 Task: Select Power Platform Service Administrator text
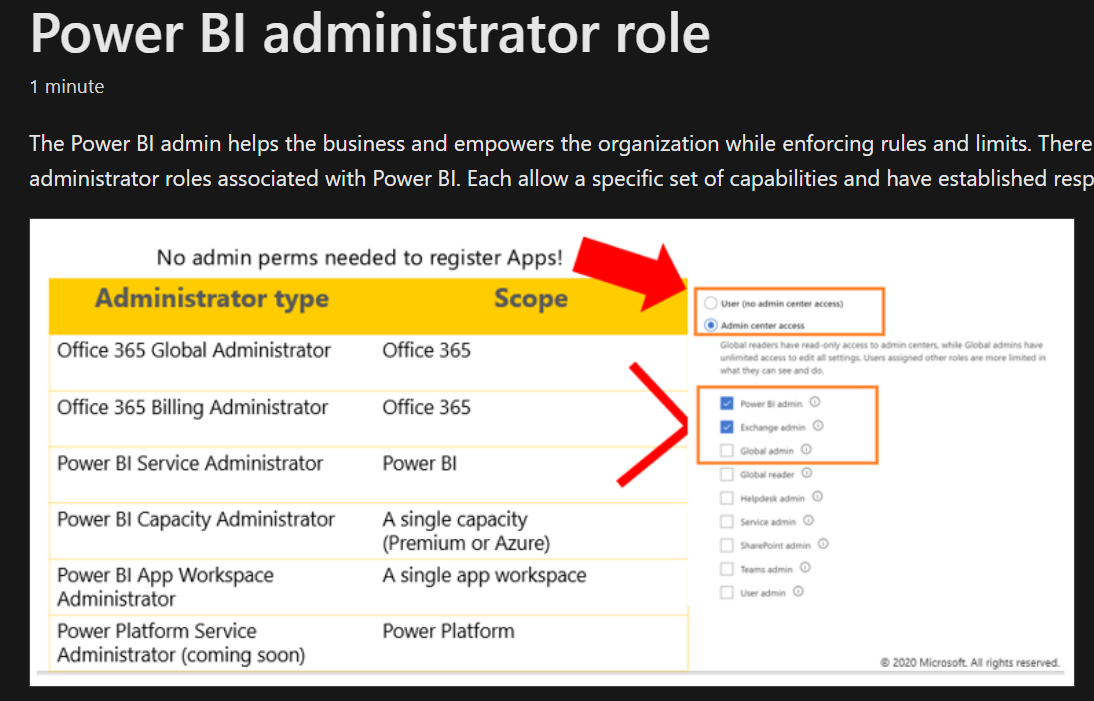181,643
